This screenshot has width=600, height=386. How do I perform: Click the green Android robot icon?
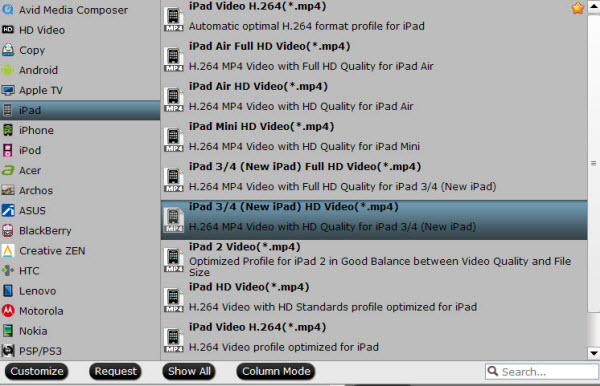(x=8, y=70)
